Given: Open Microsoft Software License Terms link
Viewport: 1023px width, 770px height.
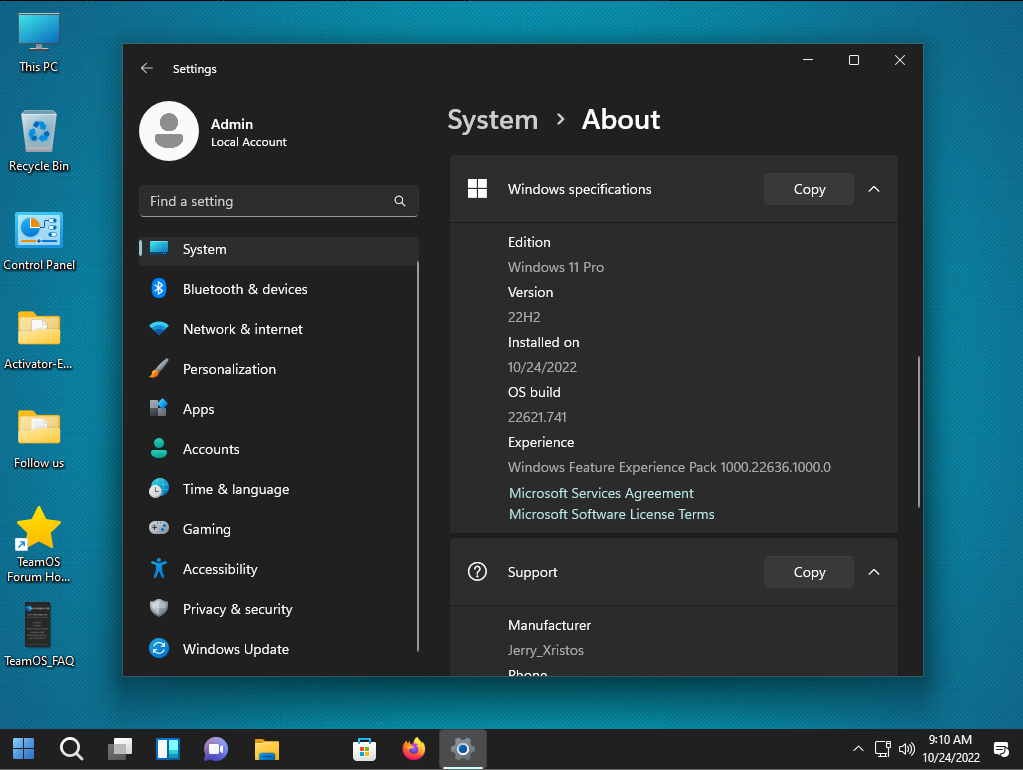Looking at the screenshot, I should (611, 514).
